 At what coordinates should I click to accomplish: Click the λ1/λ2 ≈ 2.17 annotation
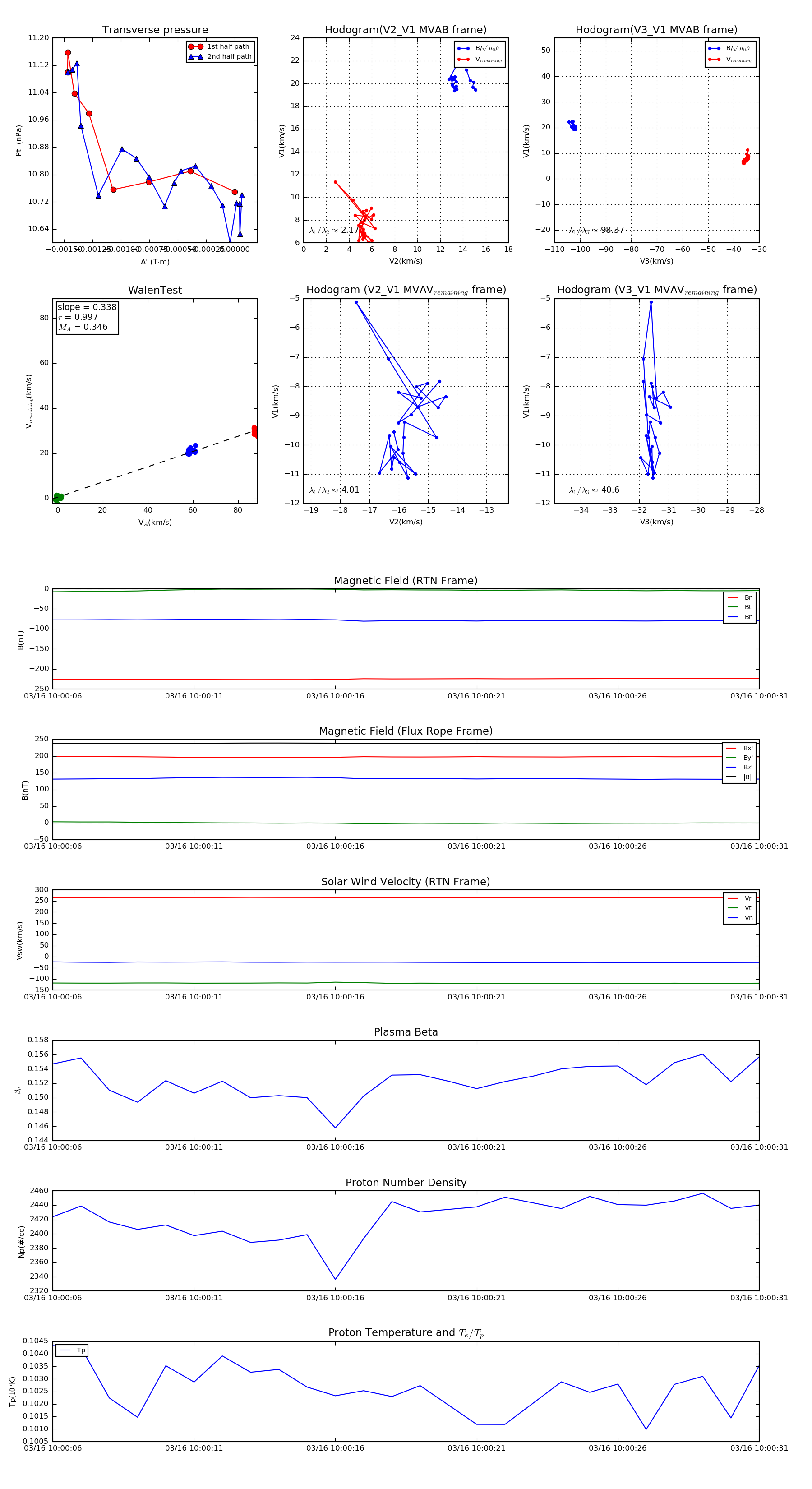point(334,230)
